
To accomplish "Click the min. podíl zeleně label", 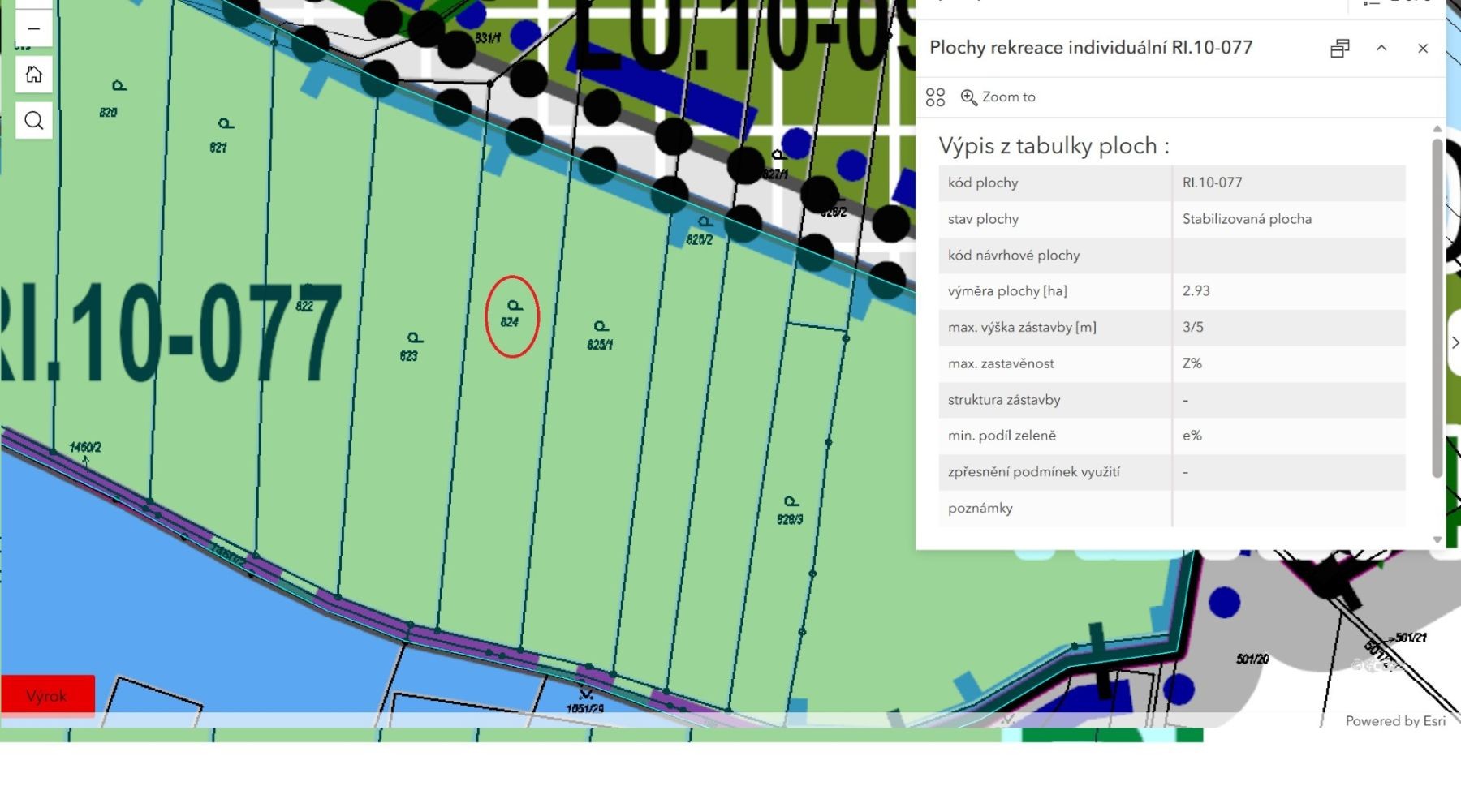I will (1002, 436).
